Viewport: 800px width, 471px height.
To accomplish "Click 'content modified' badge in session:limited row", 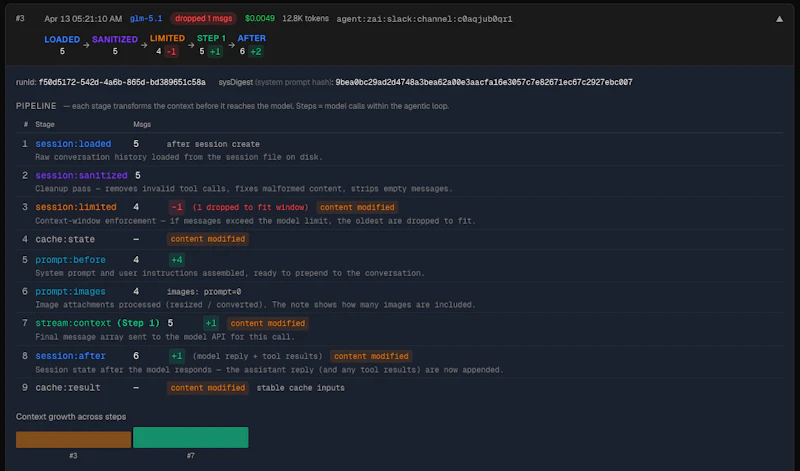I will 357,207.
